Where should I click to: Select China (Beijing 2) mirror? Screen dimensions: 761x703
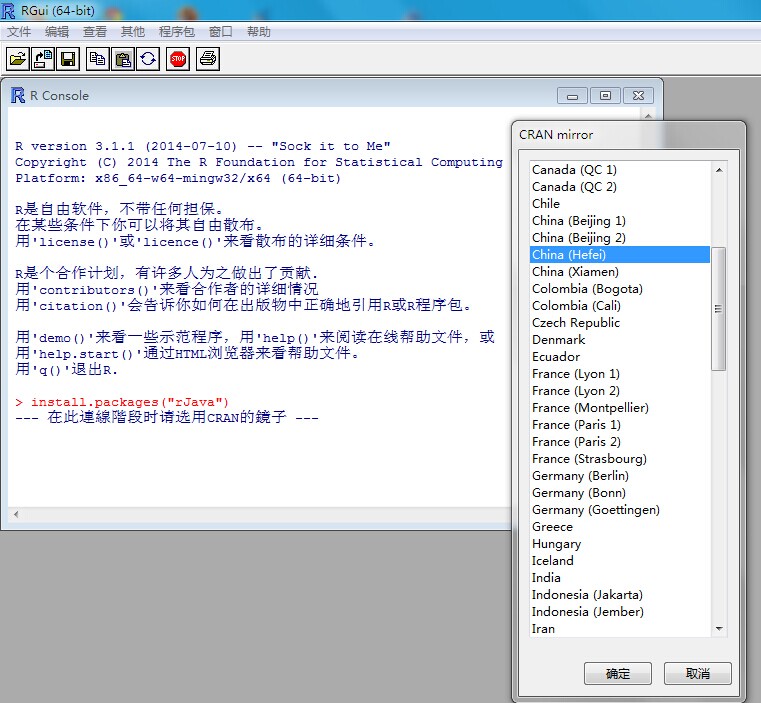tap(620, 238)
